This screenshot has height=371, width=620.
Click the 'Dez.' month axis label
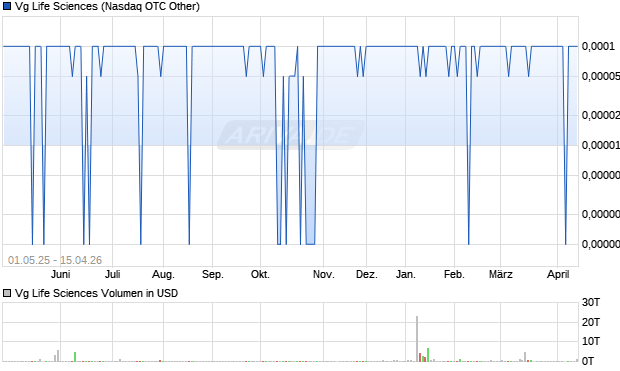(x=367, y=274)
